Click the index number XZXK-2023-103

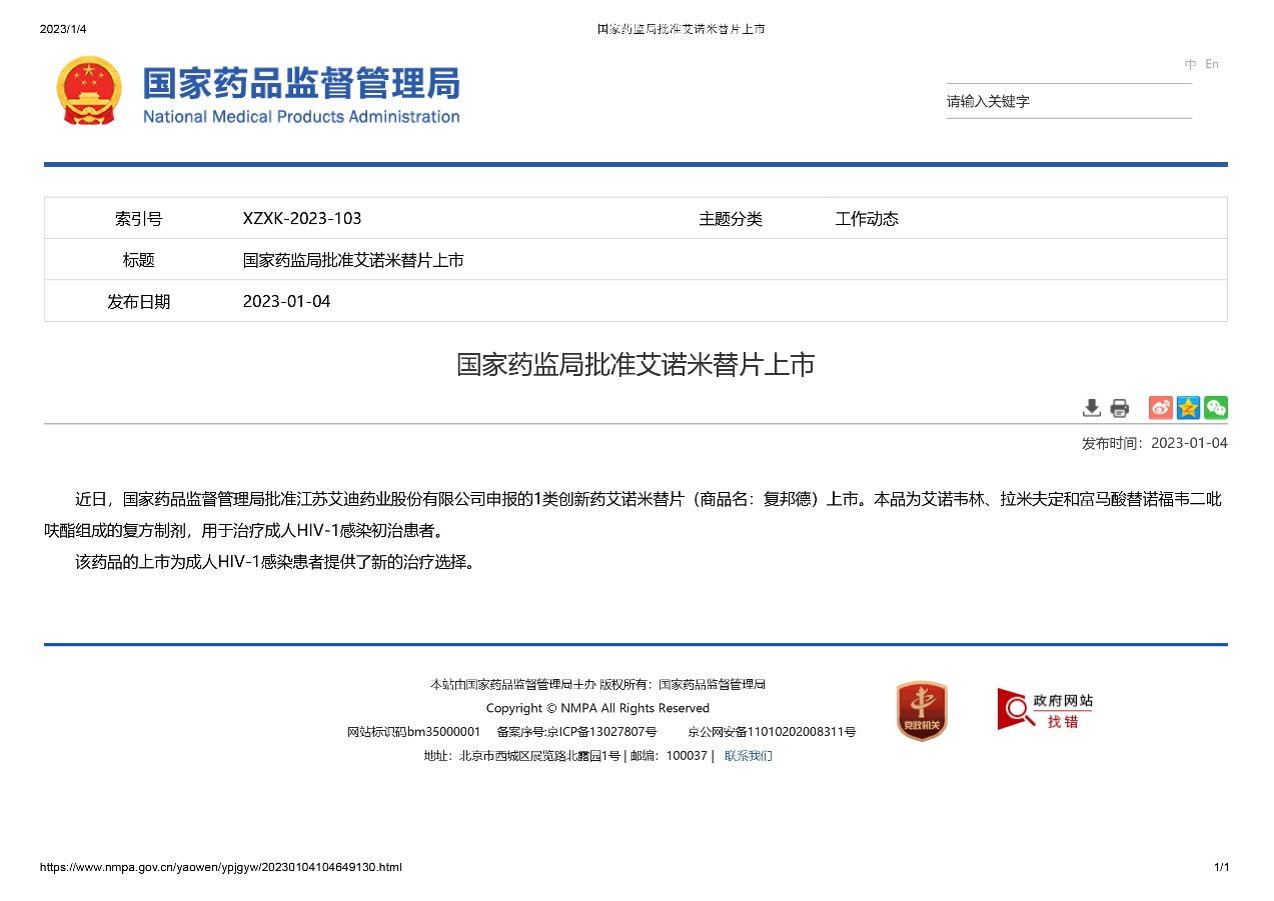coord(302,218)
